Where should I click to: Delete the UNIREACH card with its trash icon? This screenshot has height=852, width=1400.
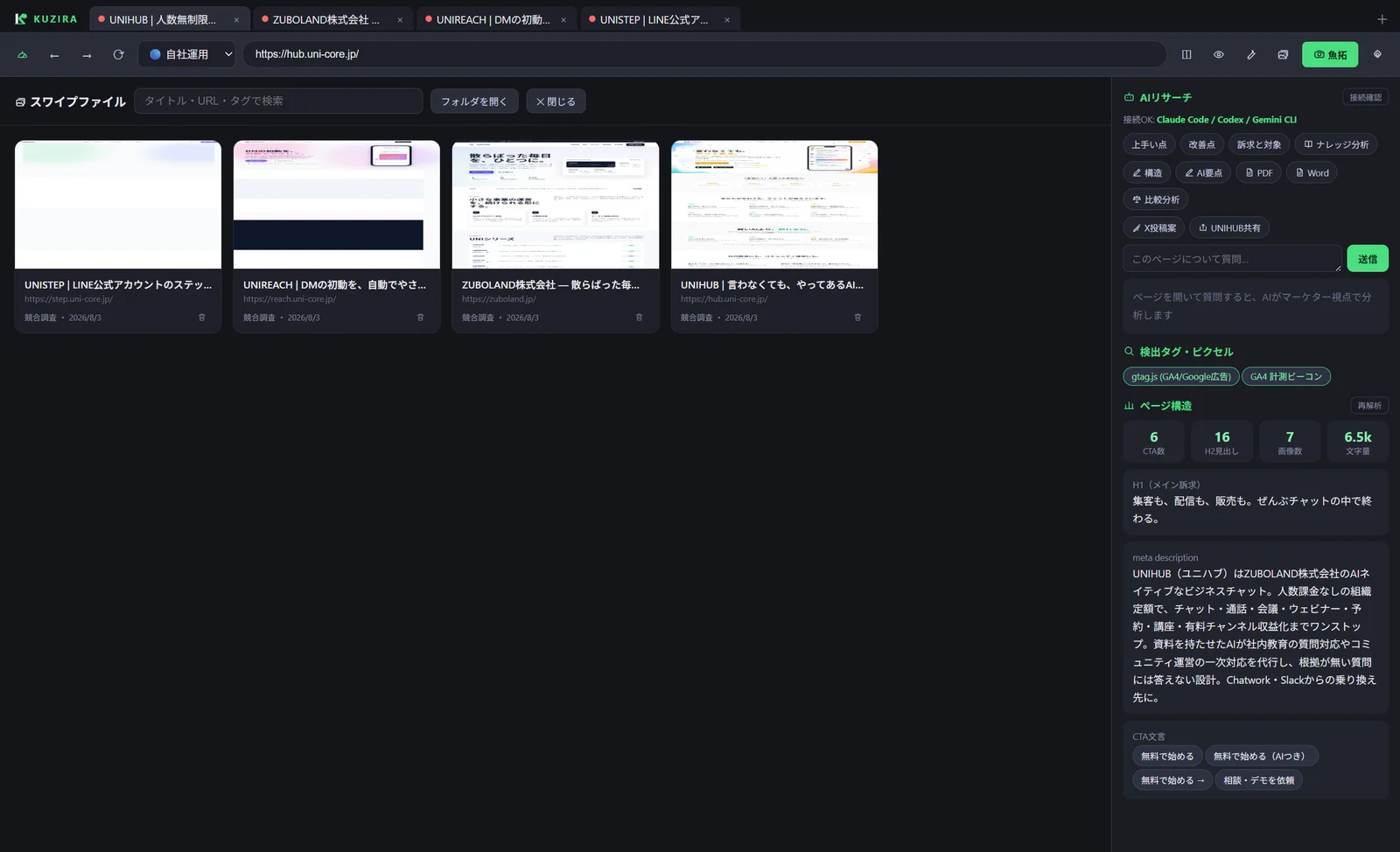pos(421,318)
